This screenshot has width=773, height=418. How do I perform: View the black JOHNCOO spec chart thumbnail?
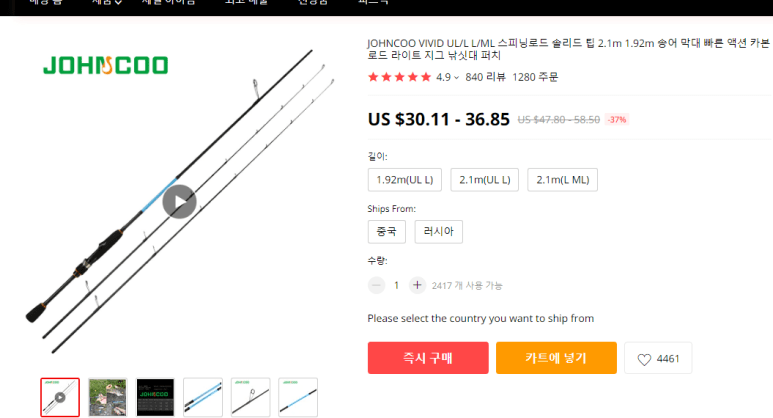[x=155, y=397]
